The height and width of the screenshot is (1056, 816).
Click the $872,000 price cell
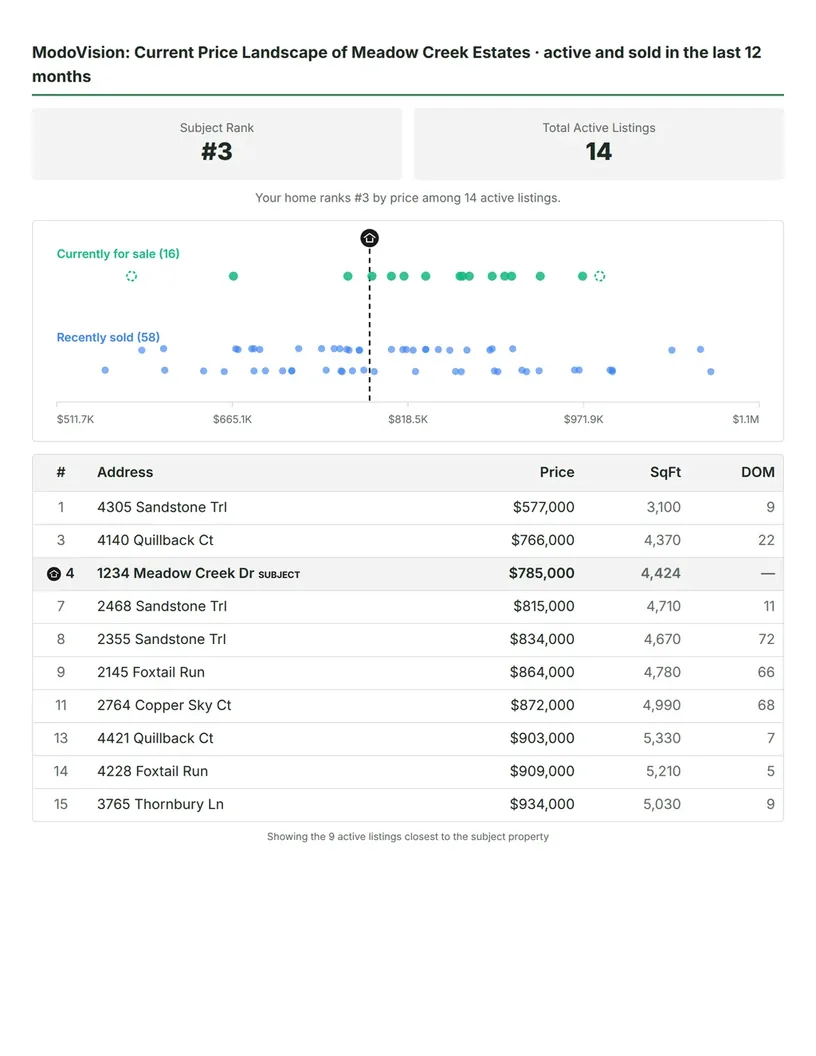tap(542, 705)
